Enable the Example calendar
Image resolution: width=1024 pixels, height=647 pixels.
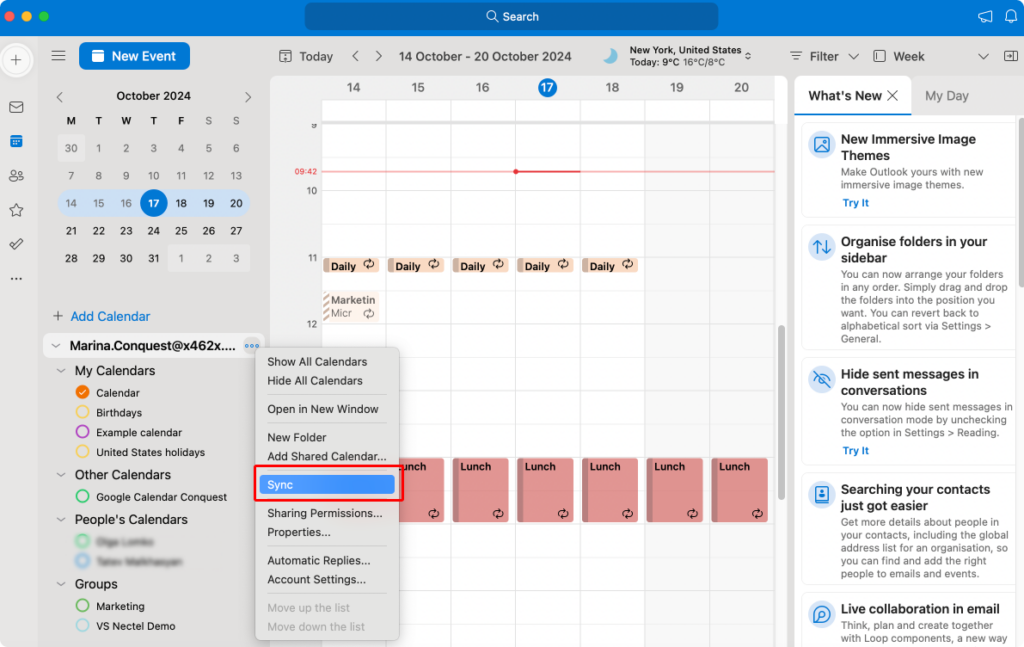(x=82, y=432)
